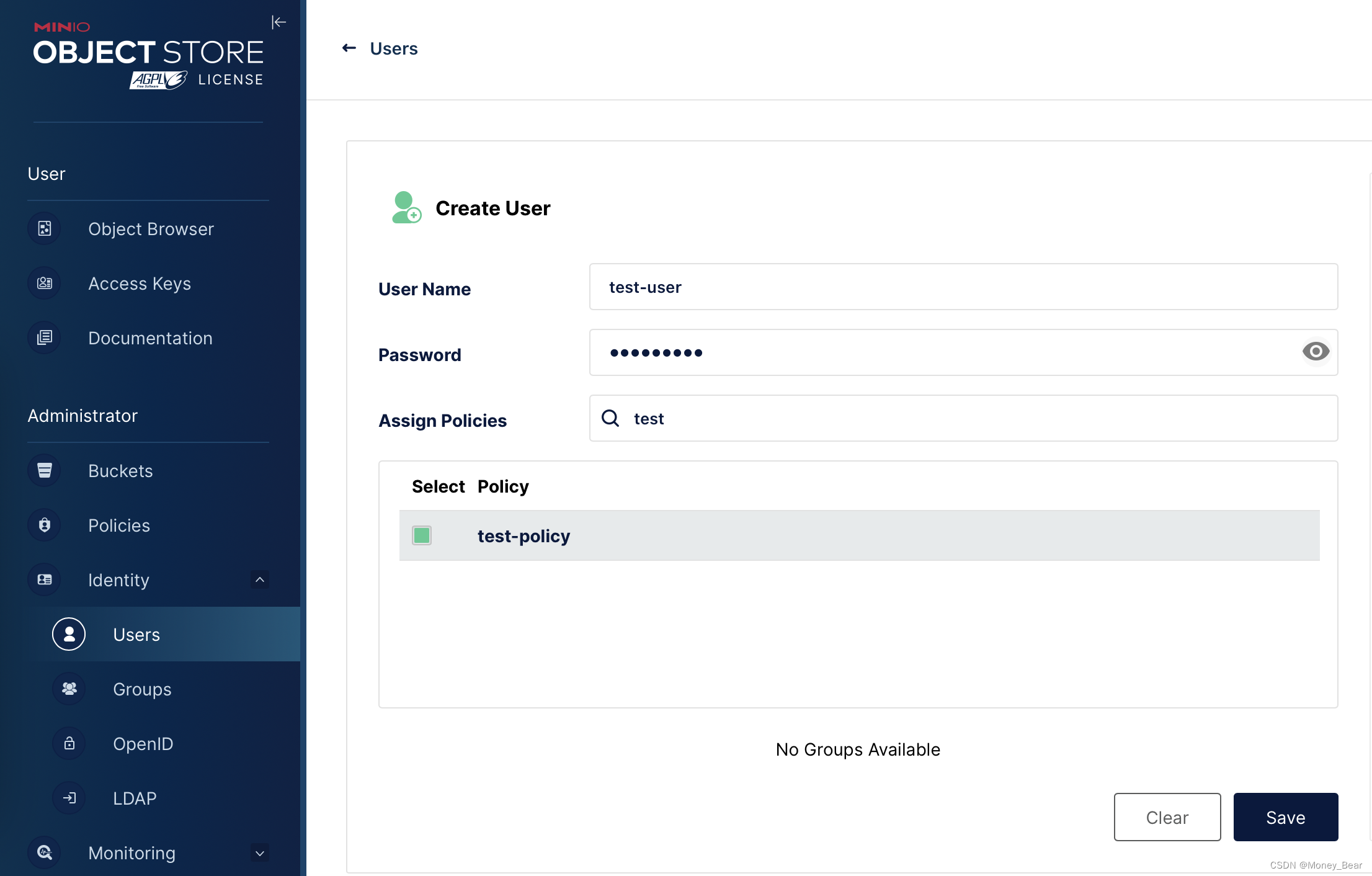
Task: Click the Buckets icon
Action: 44,471
